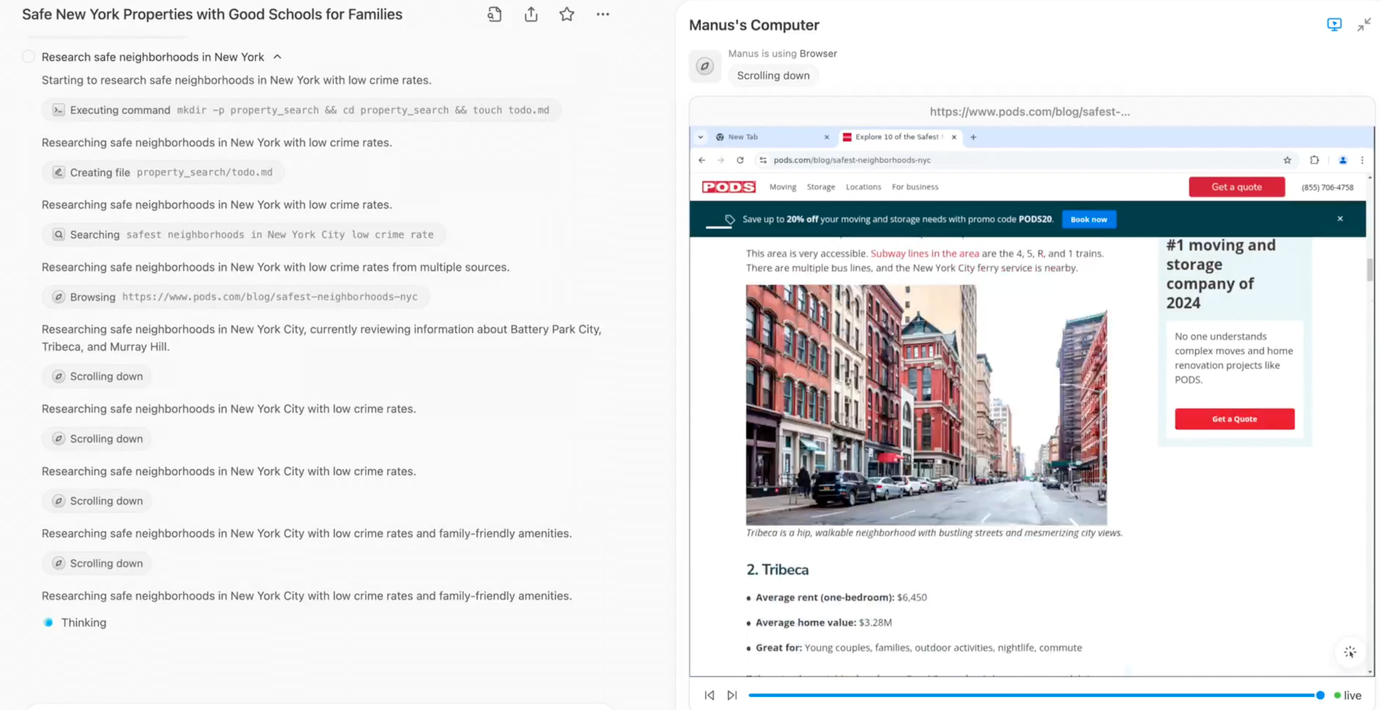
Task: Open the Storage menu on PODS site
Action: (820, 187)
